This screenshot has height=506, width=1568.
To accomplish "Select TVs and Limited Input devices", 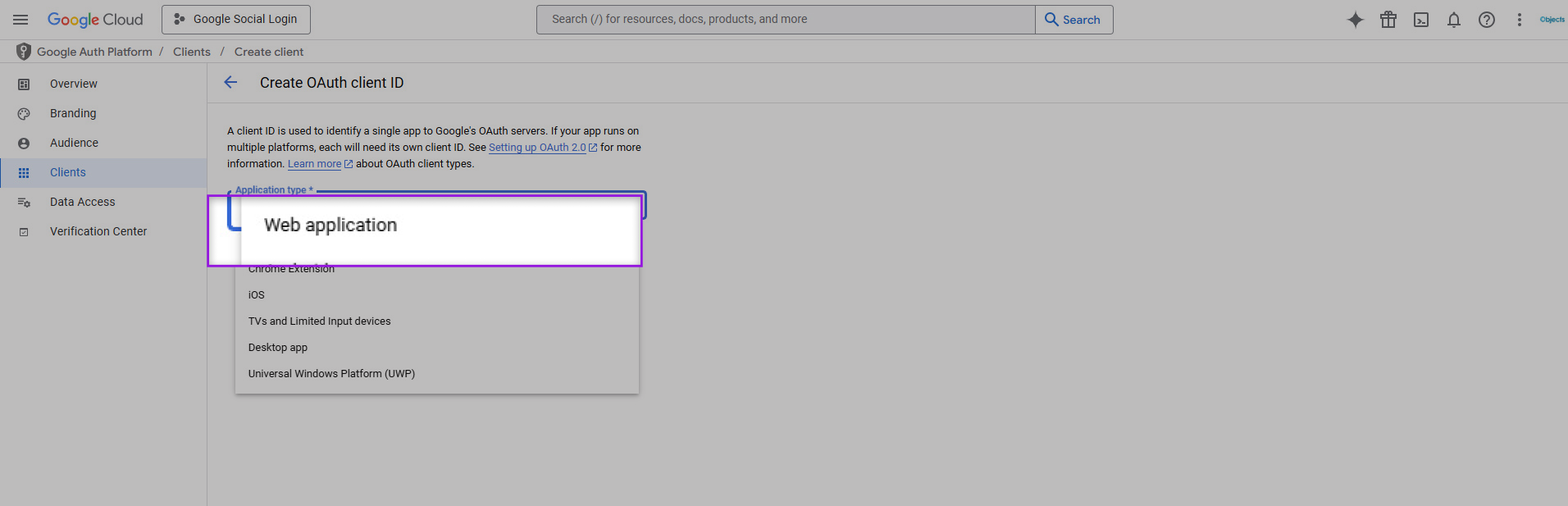I will coord(319,321).
